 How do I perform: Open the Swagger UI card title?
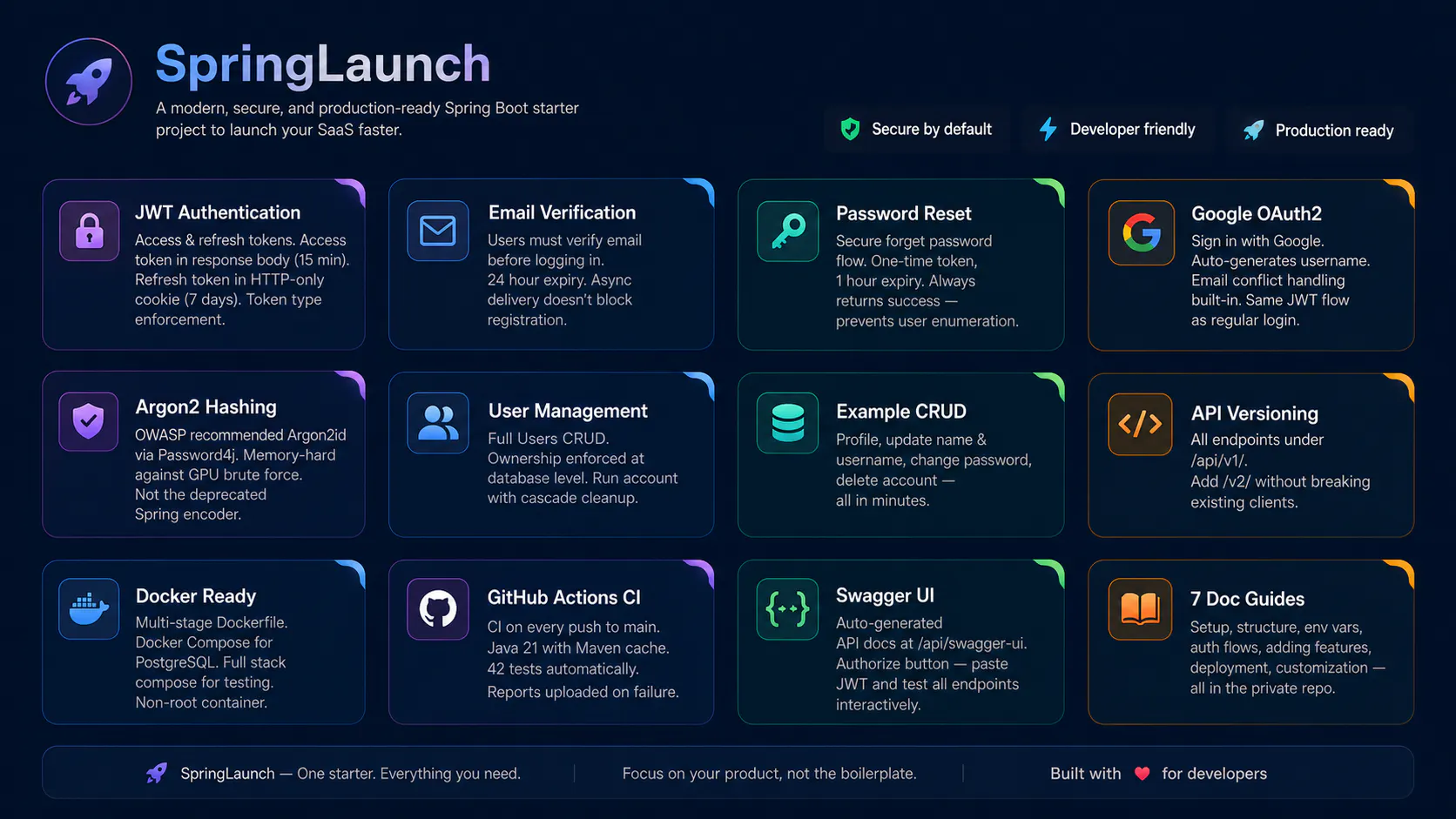tap(885, 595)
